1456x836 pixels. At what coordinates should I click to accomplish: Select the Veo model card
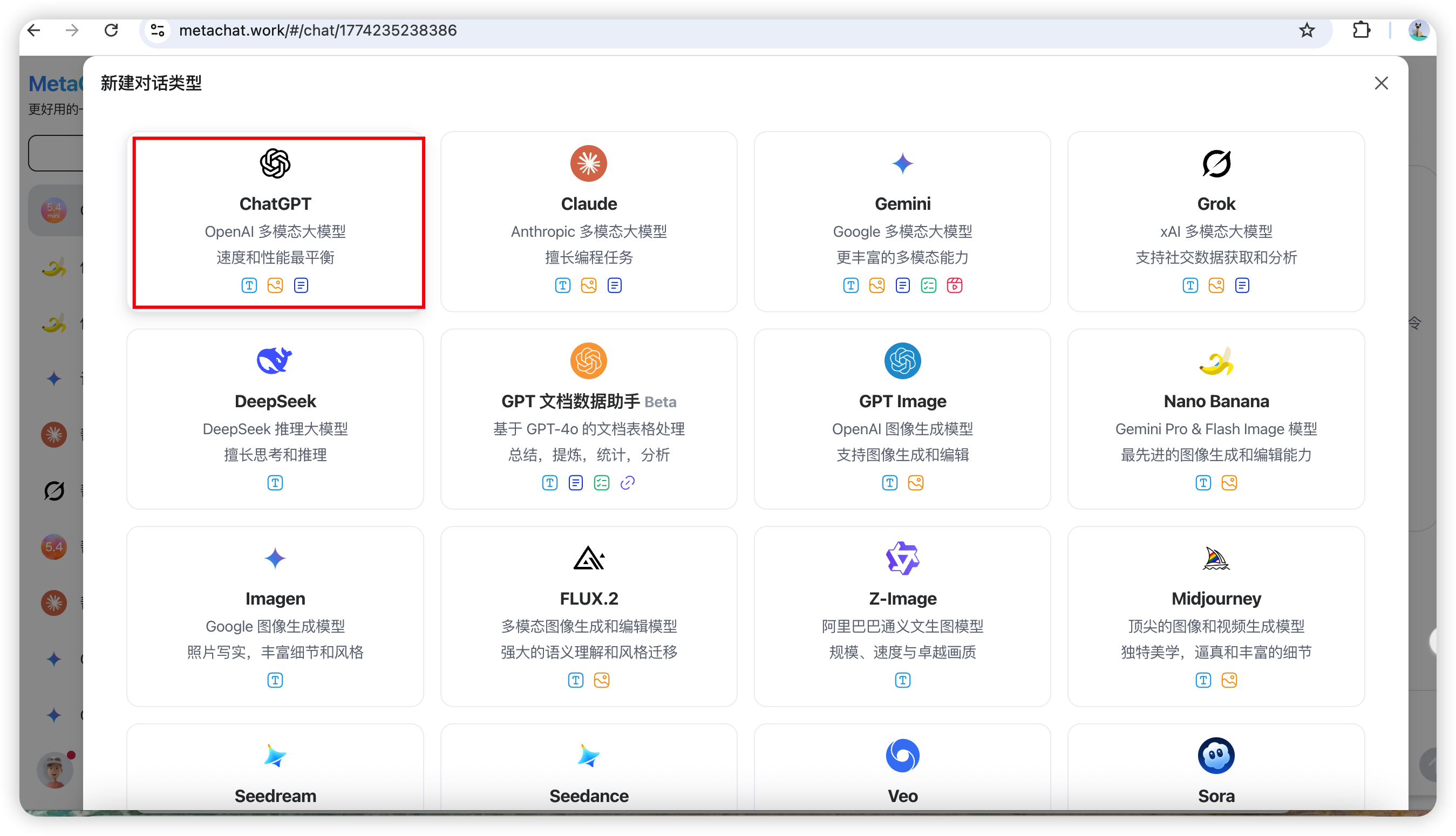(x=902, y=770)
